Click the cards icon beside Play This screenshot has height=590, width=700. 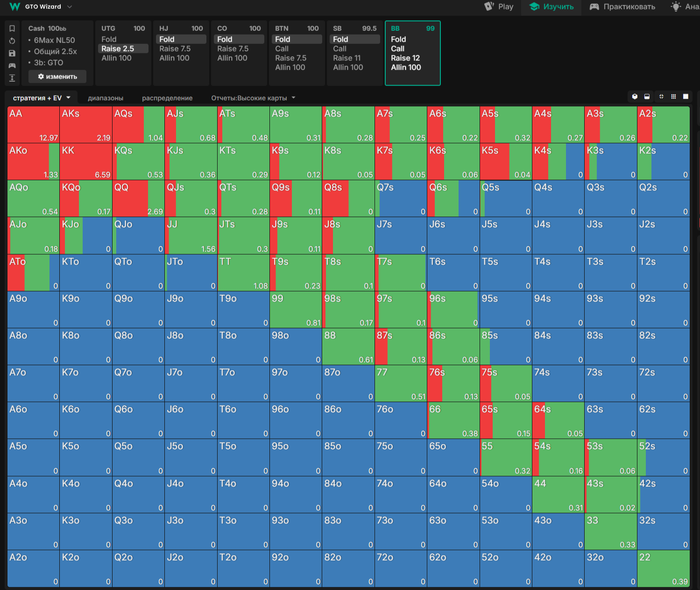coord(489,7)
